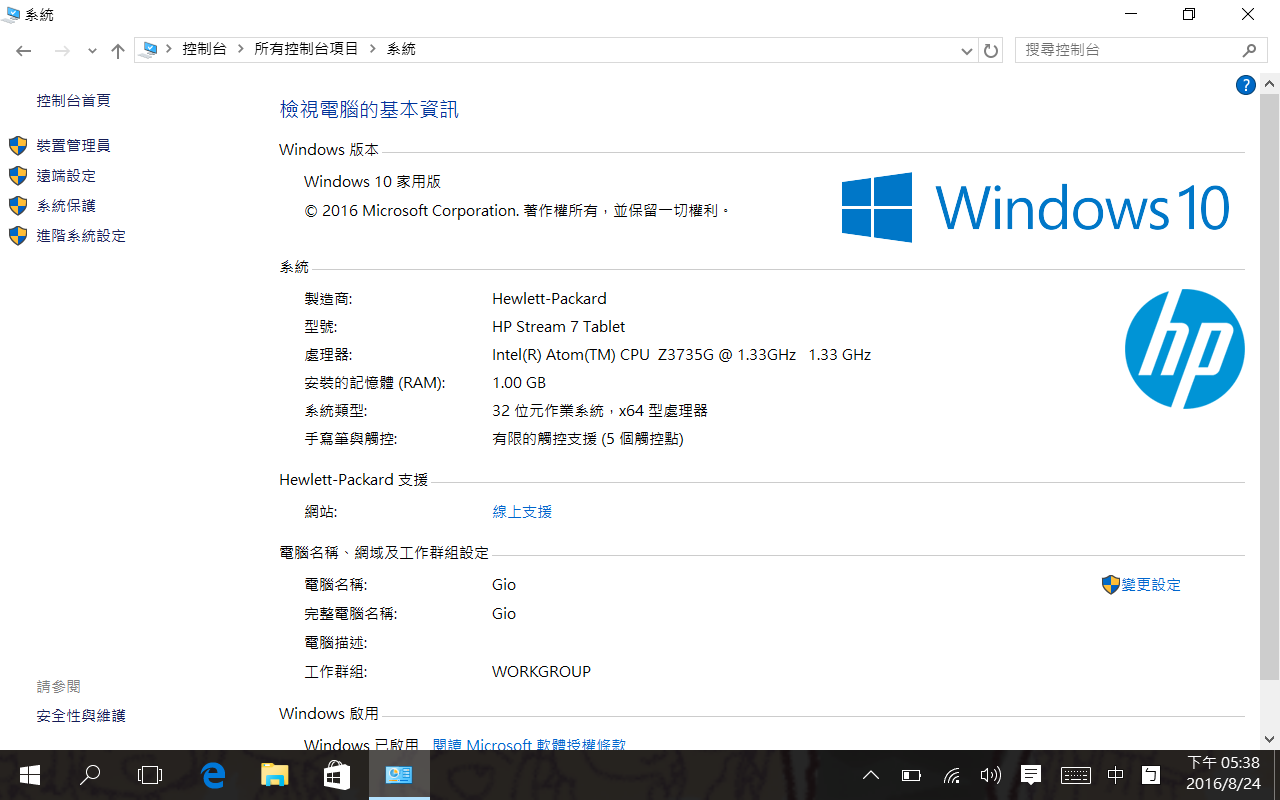Click the System control panel taskbar button
The width and height of the screenshot is (1280, 800).
399,775
